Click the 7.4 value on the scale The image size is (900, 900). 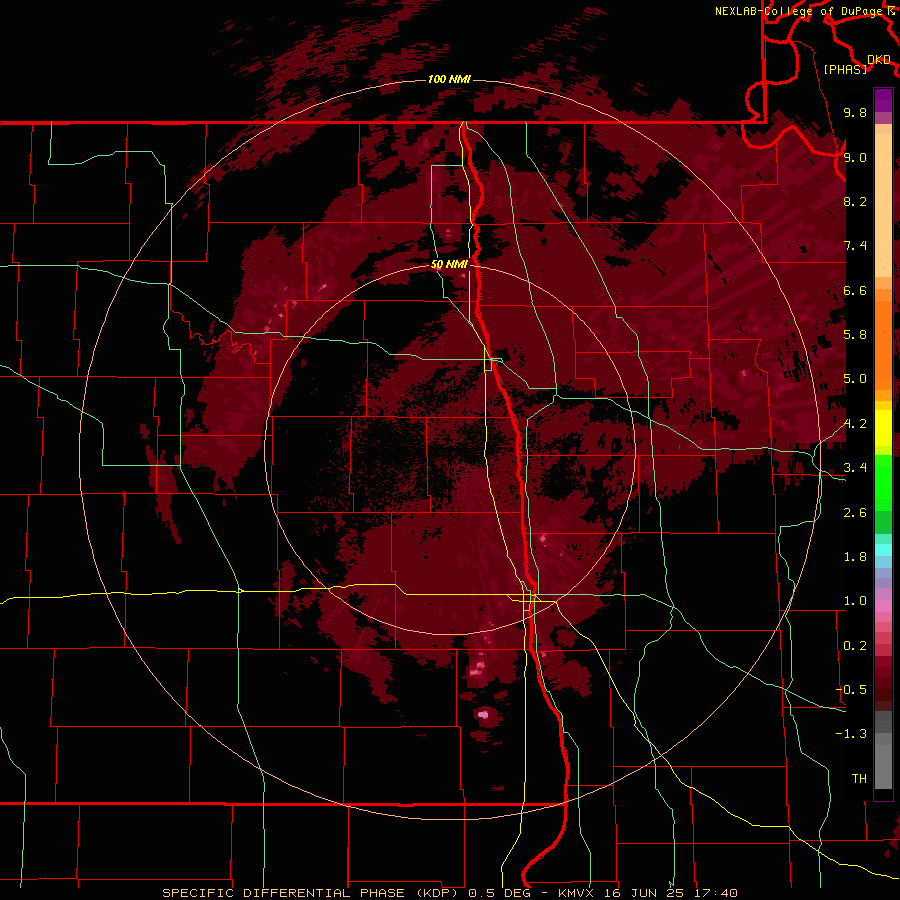pyautogui.click(x=855, y=246)
